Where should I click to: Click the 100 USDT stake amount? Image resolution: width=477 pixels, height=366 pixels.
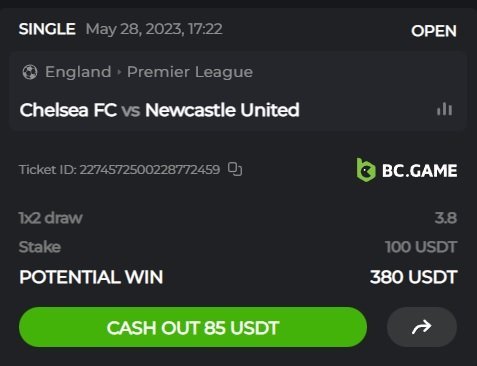point(421,247)
